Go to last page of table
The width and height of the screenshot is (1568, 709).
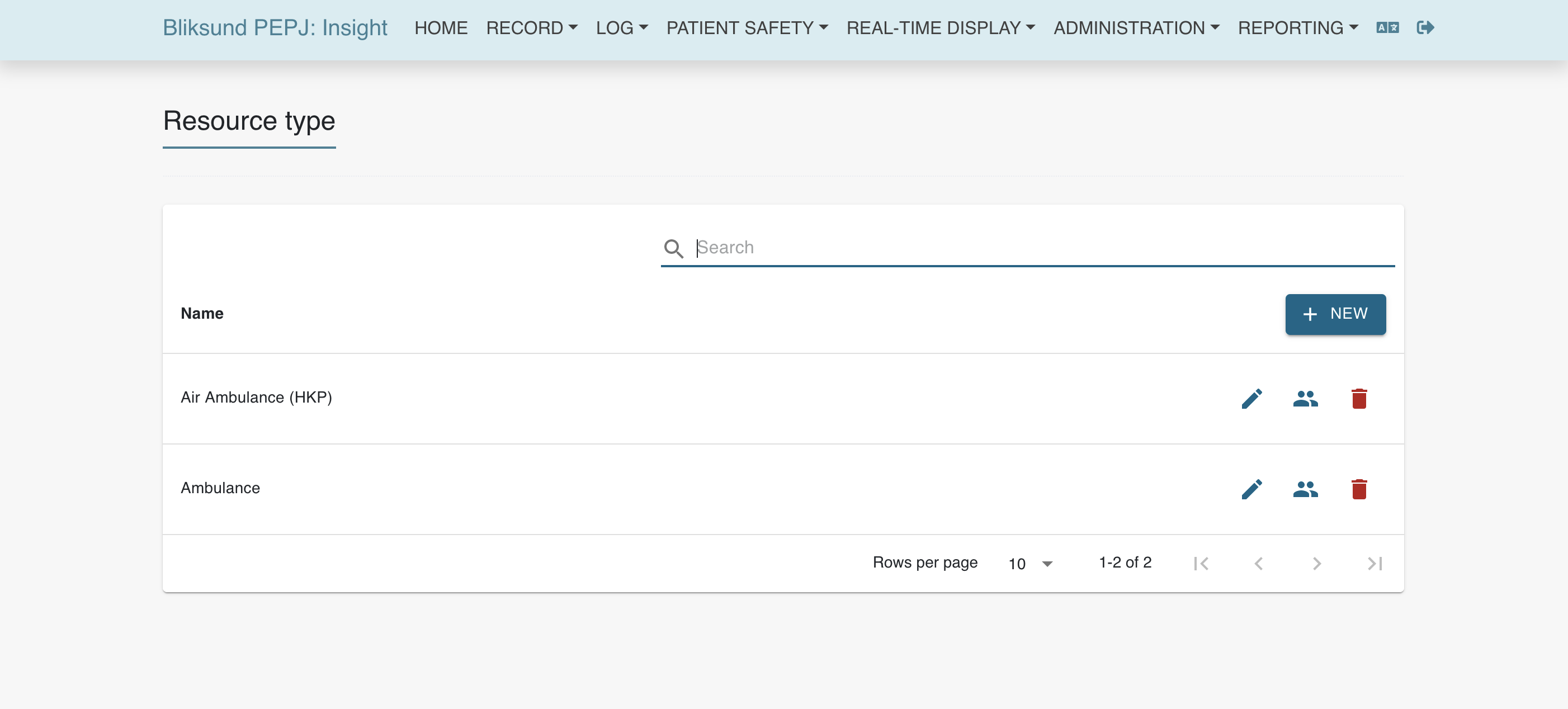[x=1374, y=564]
